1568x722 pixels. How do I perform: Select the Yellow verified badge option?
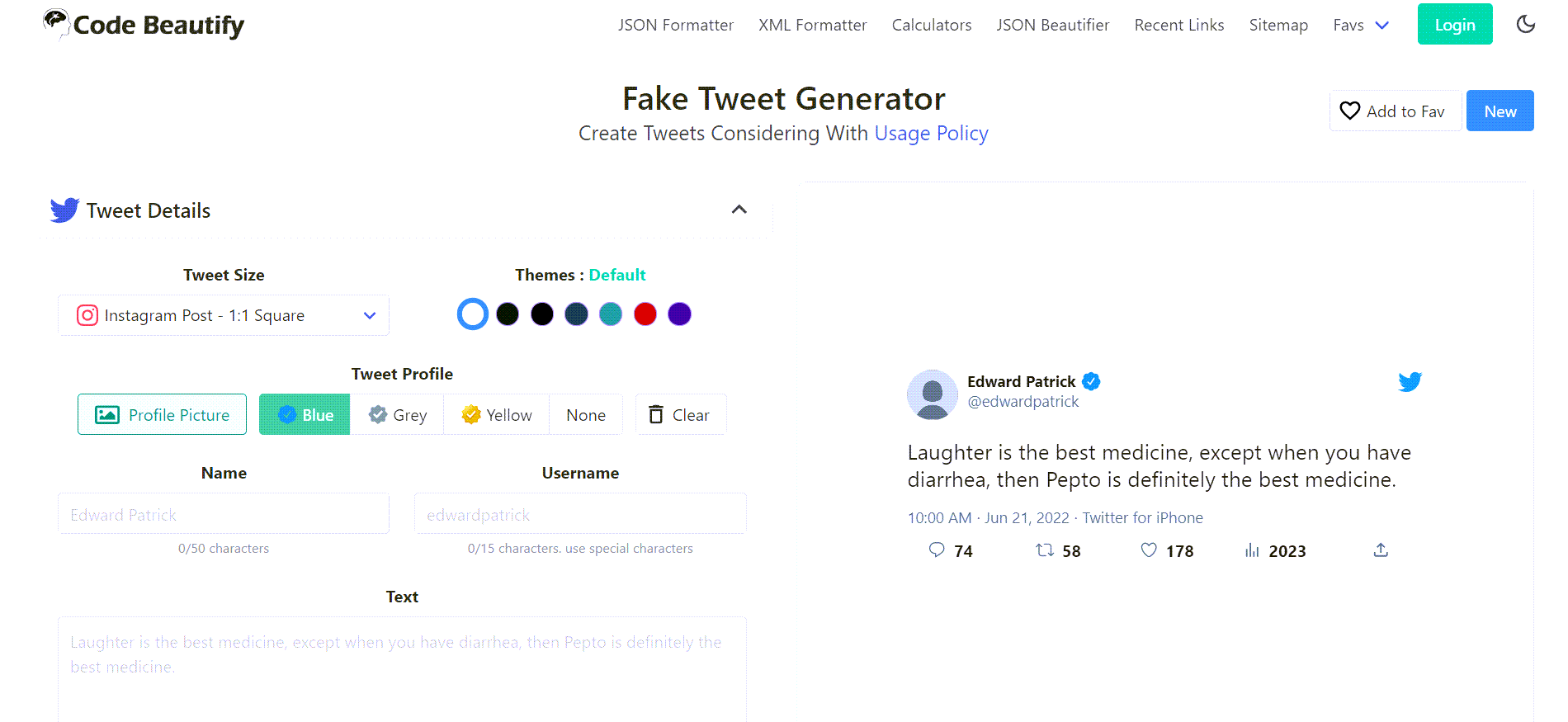tap(496, 414)
